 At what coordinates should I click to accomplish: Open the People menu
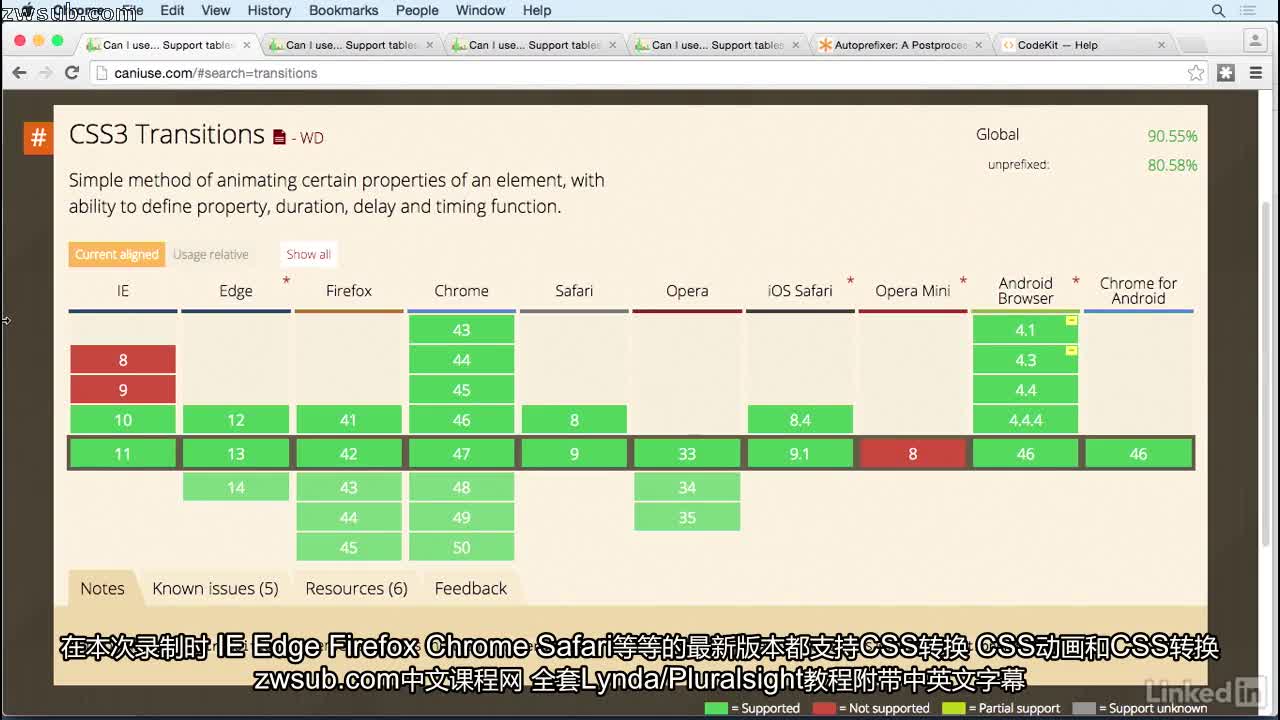[417, 10]
